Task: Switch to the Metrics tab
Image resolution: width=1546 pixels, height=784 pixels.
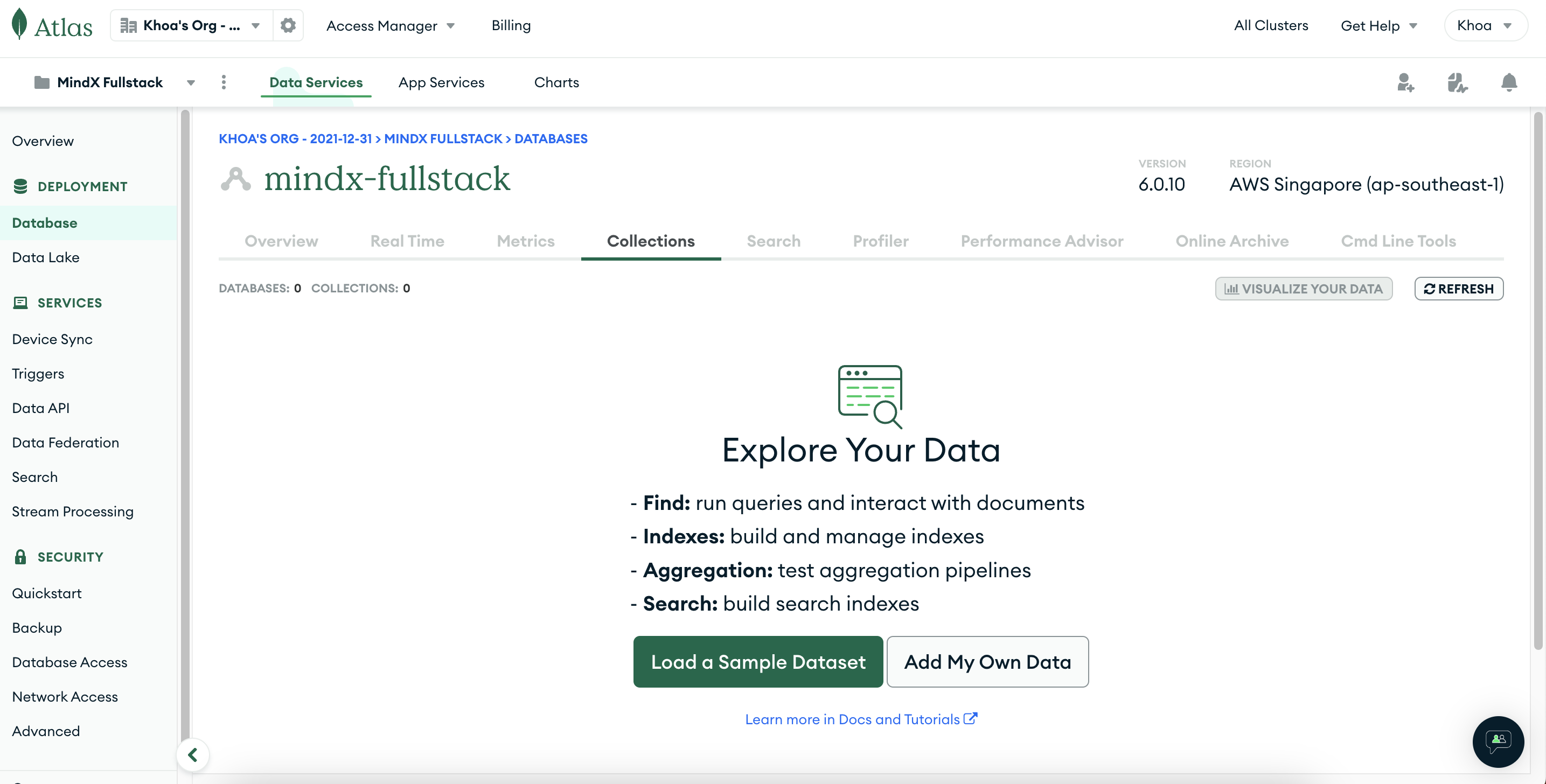Action: [525, 241]
